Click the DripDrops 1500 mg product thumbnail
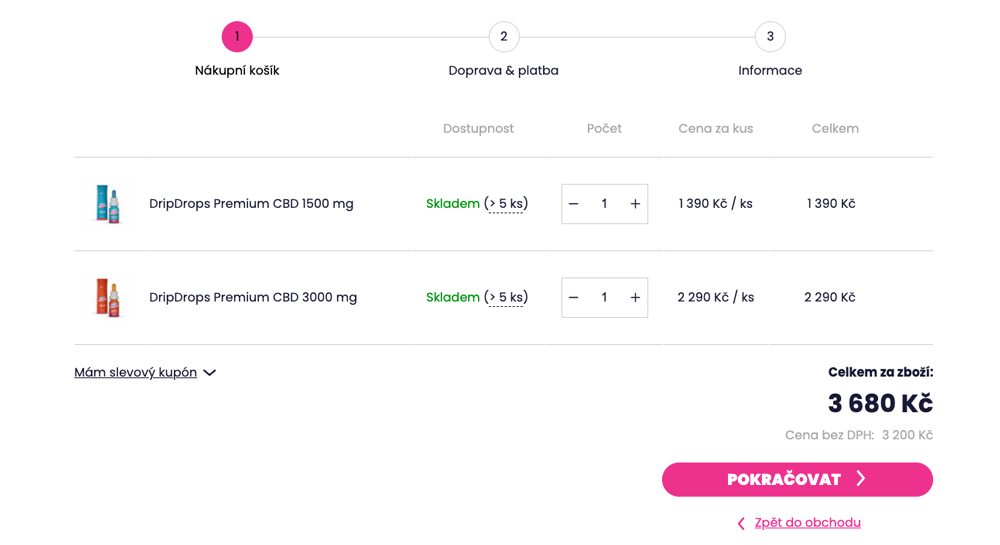This screenshot has width=1000, height=545. 107,204
